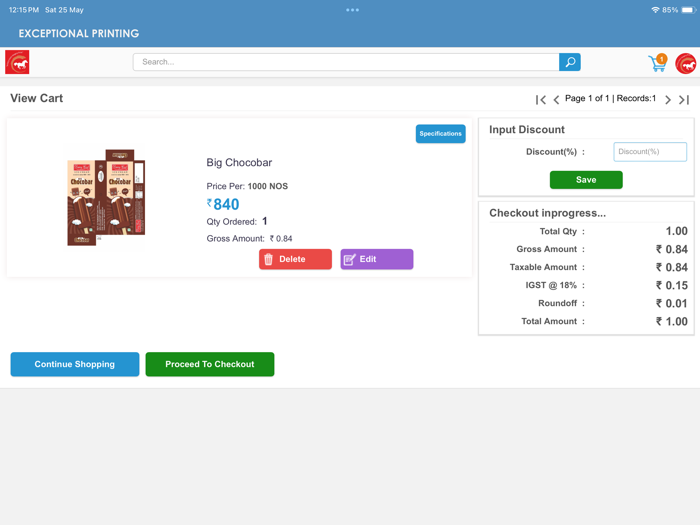This screenshot has height=525, width=700.
Task: Focus the Discount(%) input field
Action: (650, 152)
